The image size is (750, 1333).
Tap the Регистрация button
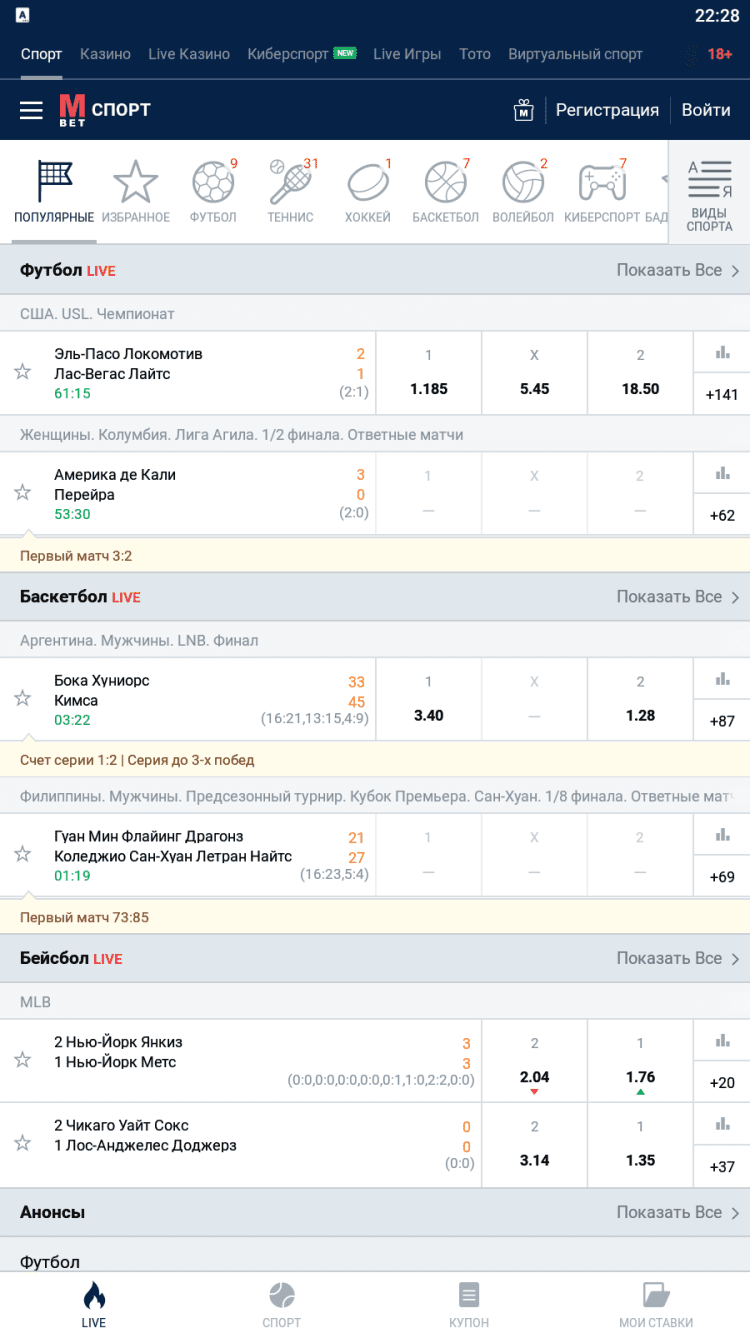(x=607, y=110)
